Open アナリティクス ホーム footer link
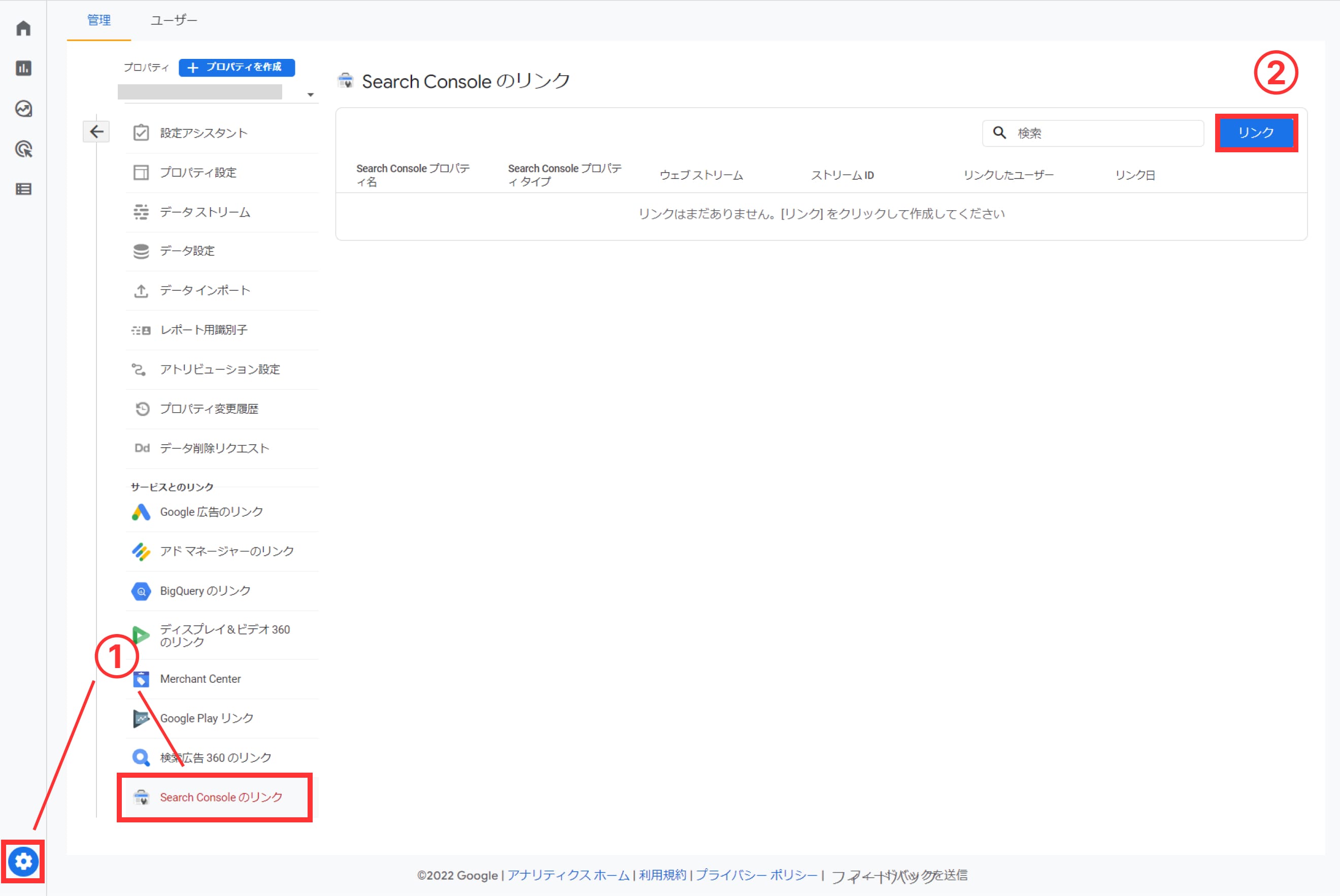 coord(568,875)
